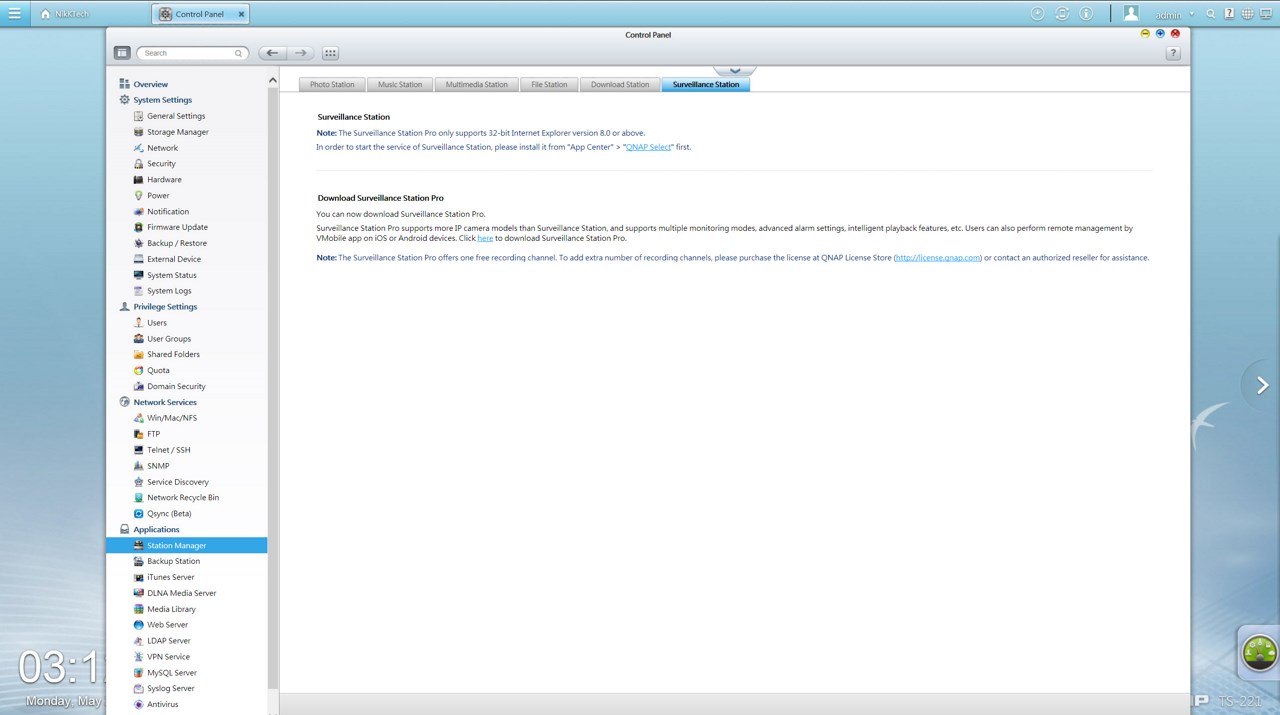This screenshot has height=715, width=1280.
Task: Open Notification settings
Action: pyautogui.click(x=168, y=212)
